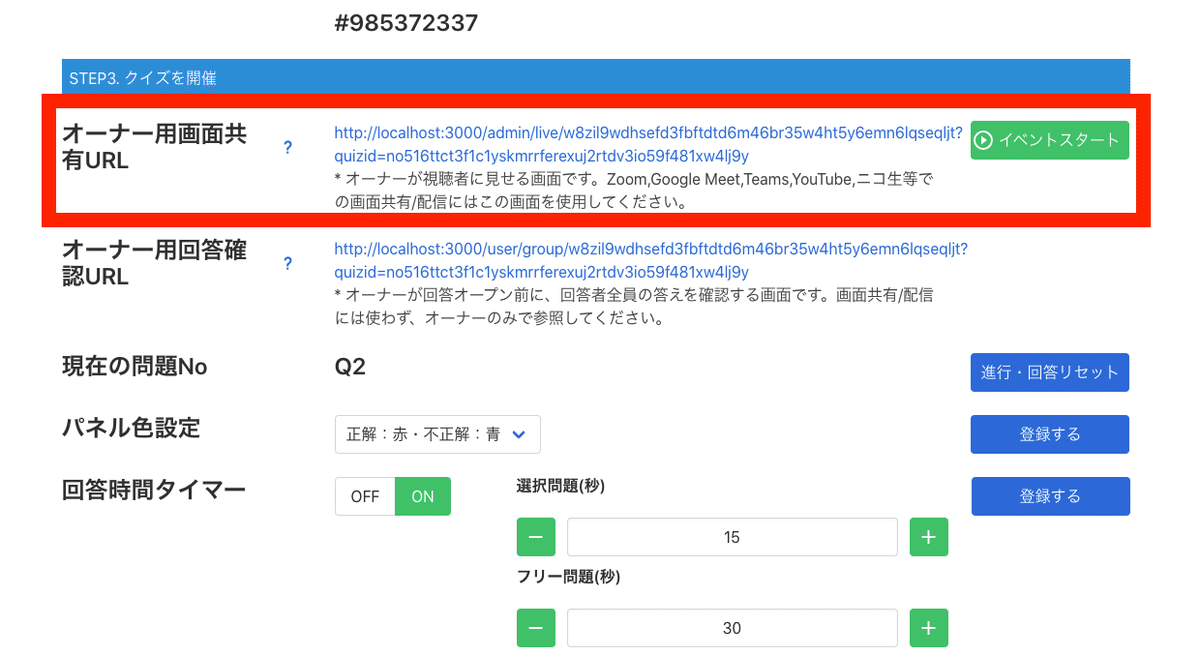Click 登録する next to 回答時間タイマー
This screenshot has height=652, width=1200.
point(1050,496)
